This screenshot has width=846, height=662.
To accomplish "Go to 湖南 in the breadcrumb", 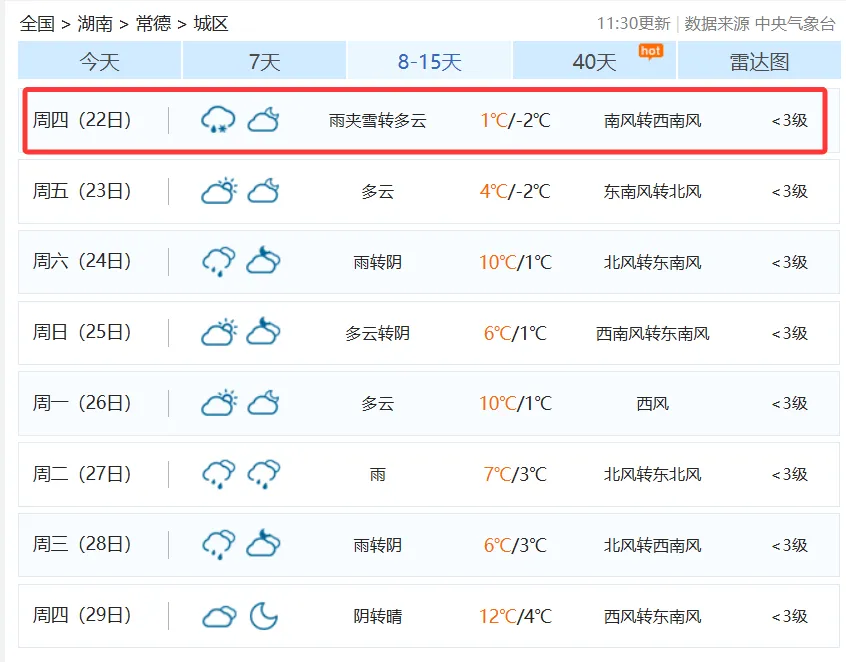I will tap(95, 24).
